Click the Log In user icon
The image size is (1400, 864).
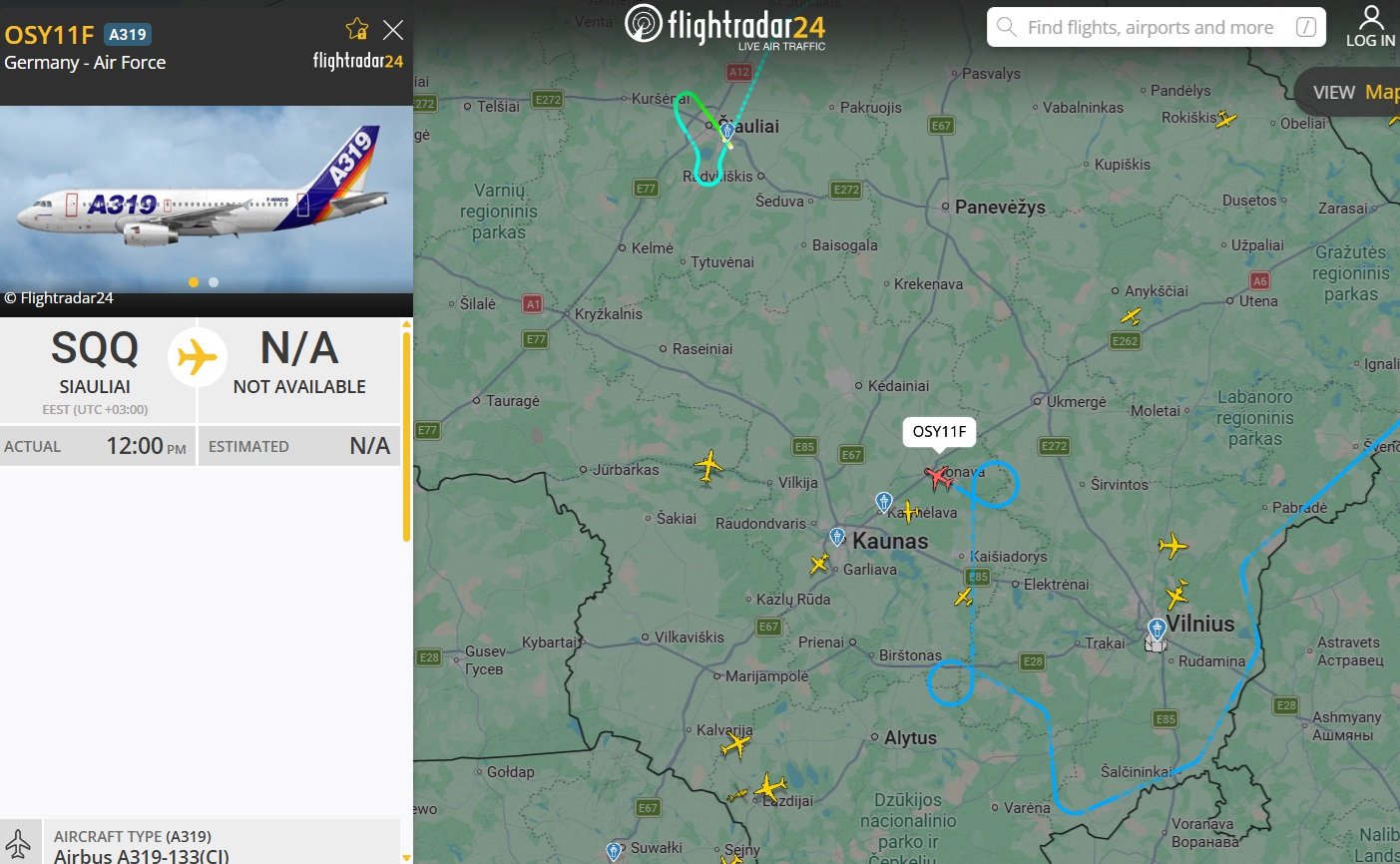point(1370,27)
